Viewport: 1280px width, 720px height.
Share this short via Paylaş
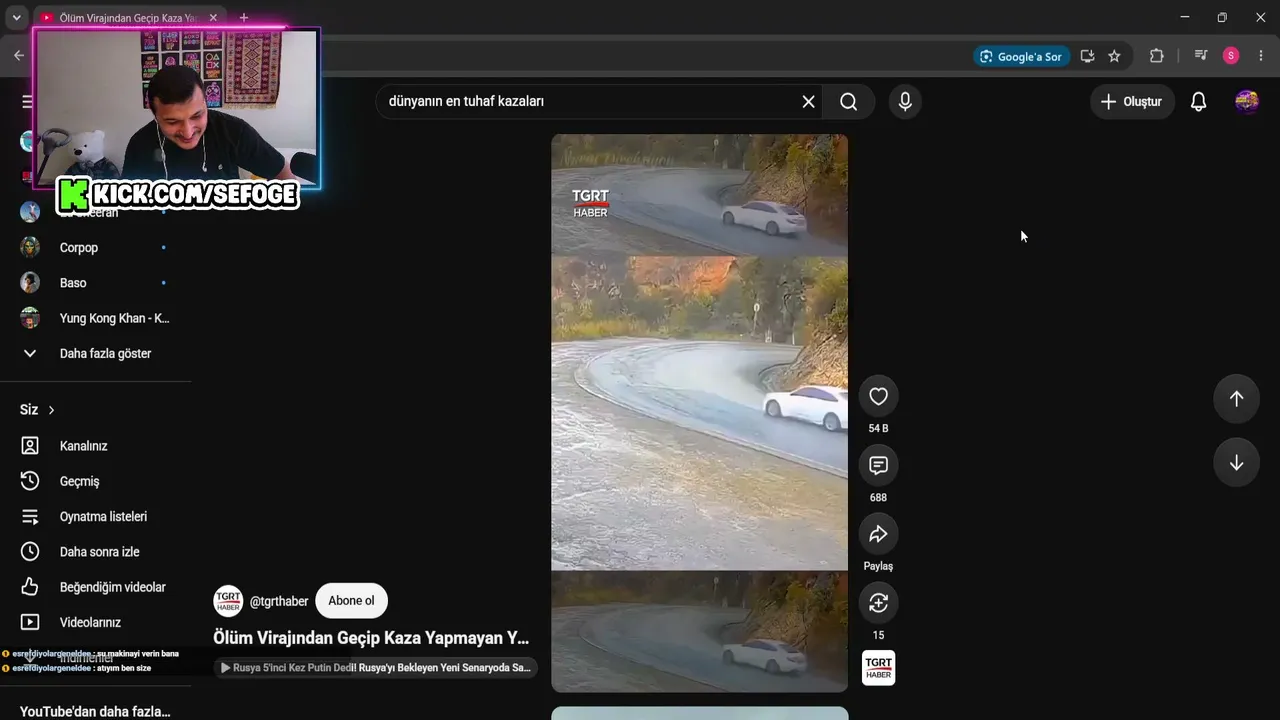coord(878,535)
